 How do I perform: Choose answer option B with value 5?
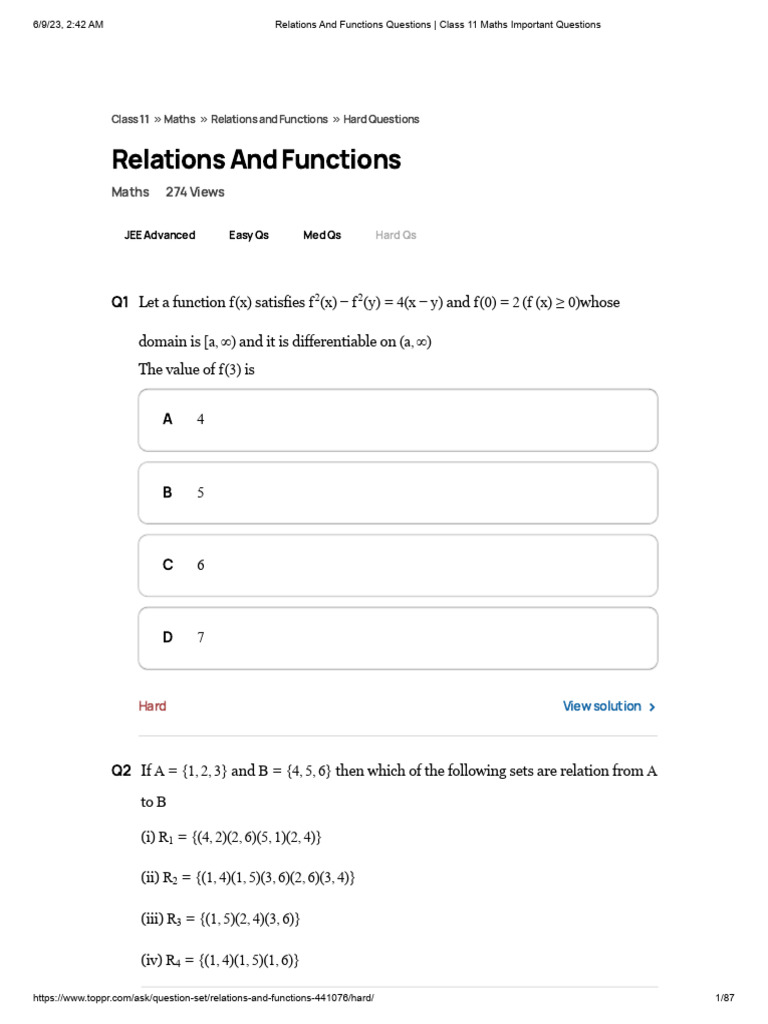coord(398,493)
